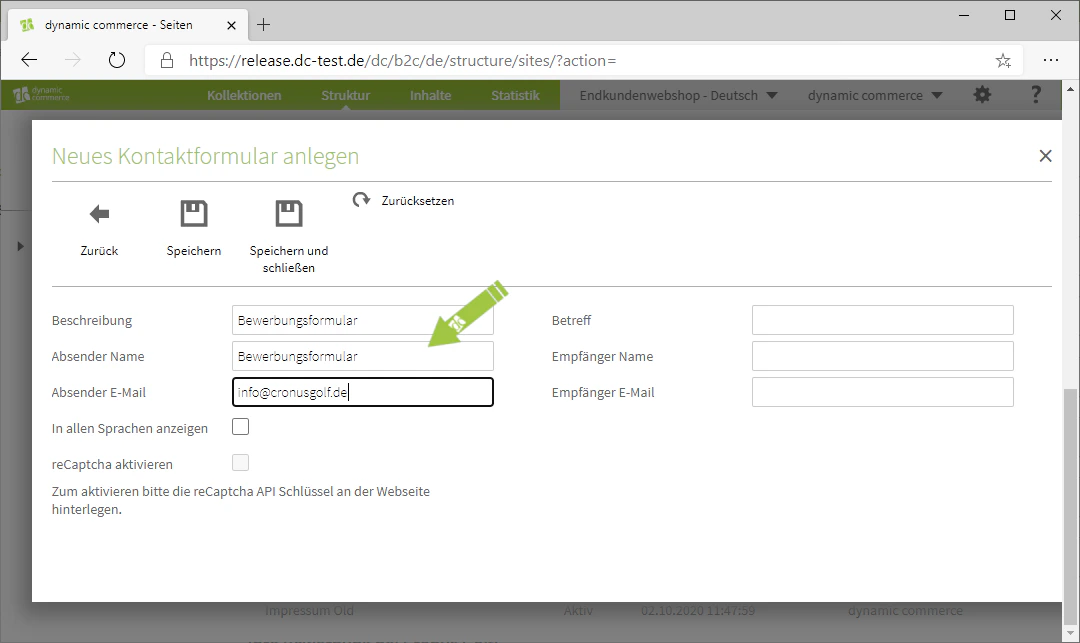
Task: Toggle In allen Sprachen anzeigen checkbox
Action: (240, 427)
